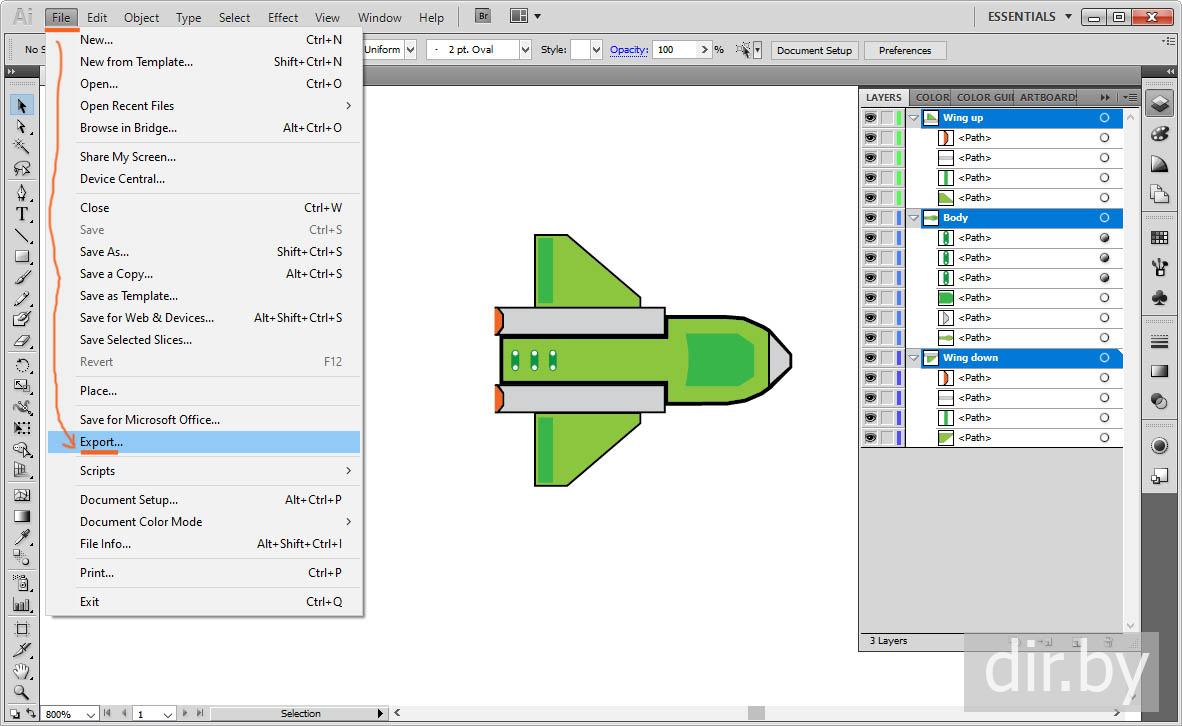Open the 2 pt. Oval brush dropdown

[x=524, y=50]
